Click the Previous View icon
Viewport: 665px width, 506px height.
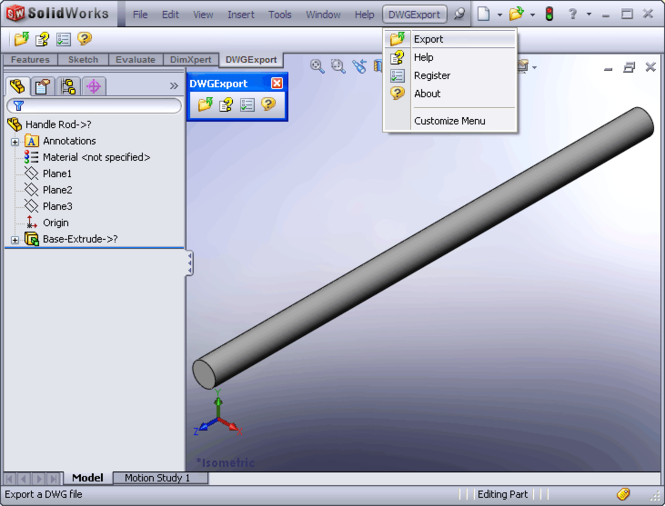pyautogui.click(x=360, y=67)
